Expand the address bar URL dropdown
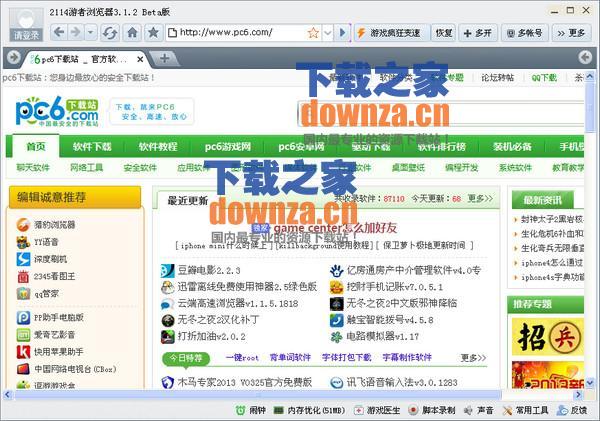Image resolution: width=600 pixels, height=421 pixels. [328, 33]
